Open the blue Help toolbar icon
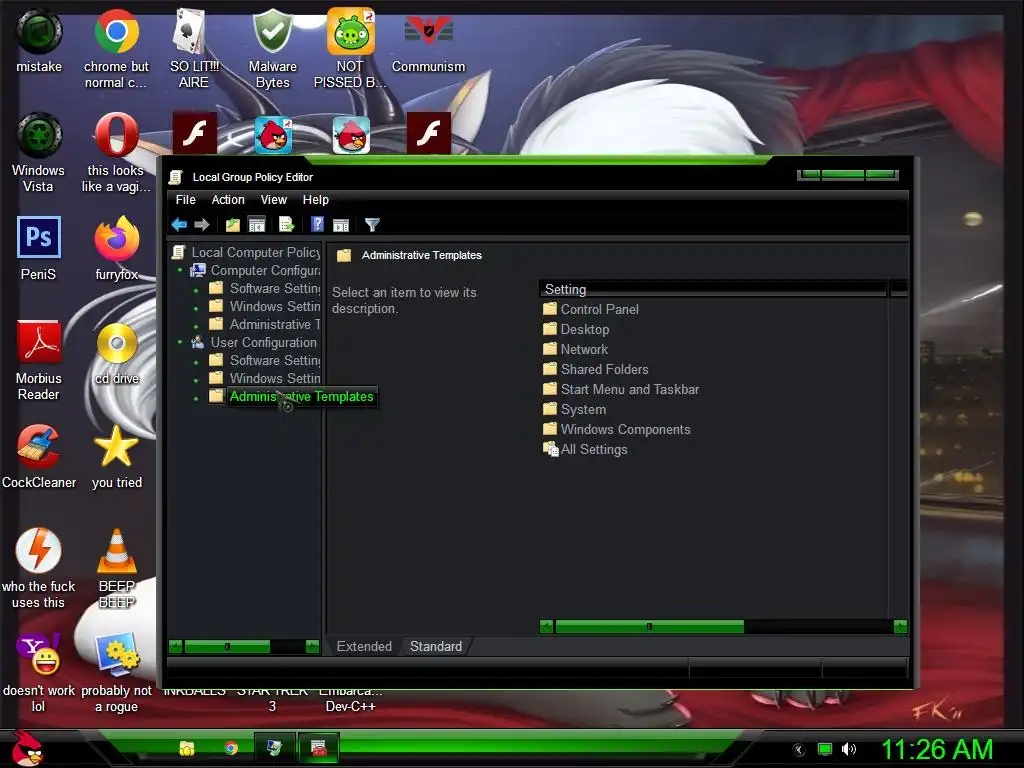 pos(317,225)
